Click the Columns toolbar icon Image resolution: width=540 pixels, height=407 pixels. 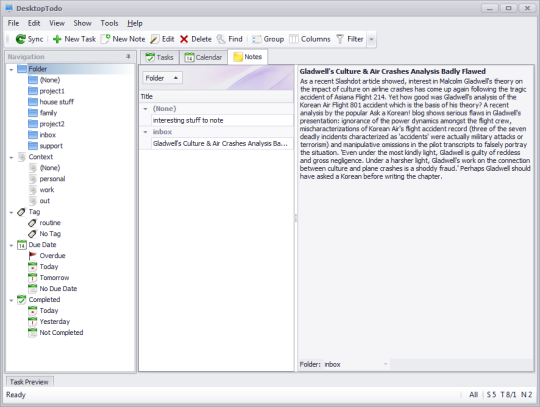(x=294, y=39)
